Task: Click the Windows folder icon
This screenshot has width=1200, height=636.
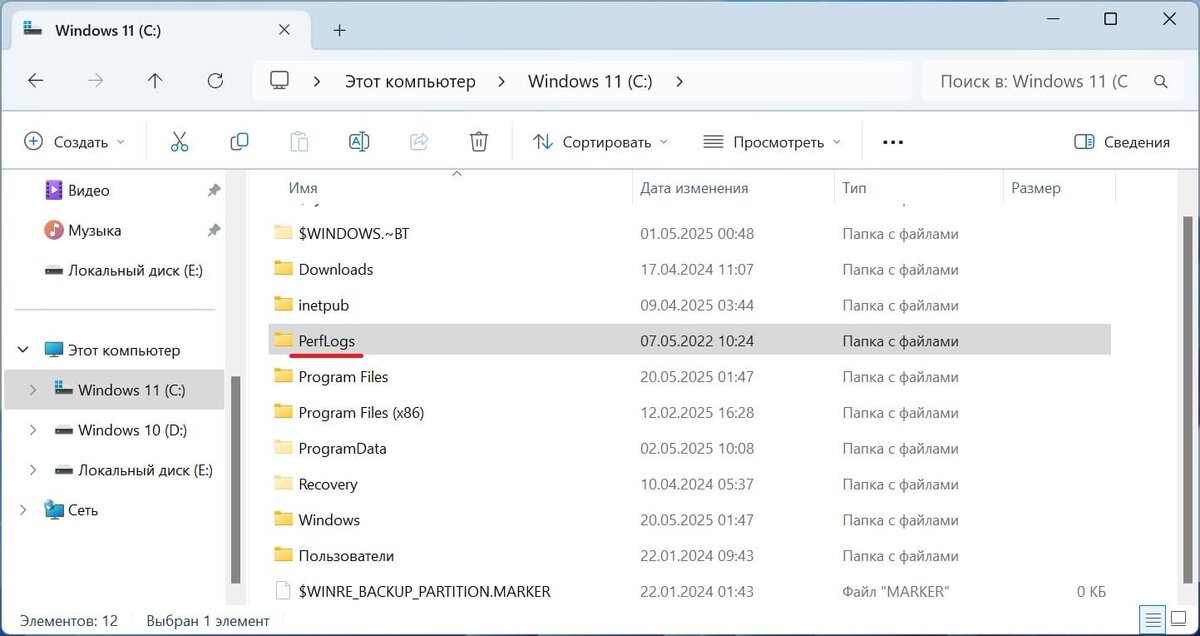Action: pyautogui.click(x=283, y=520)
